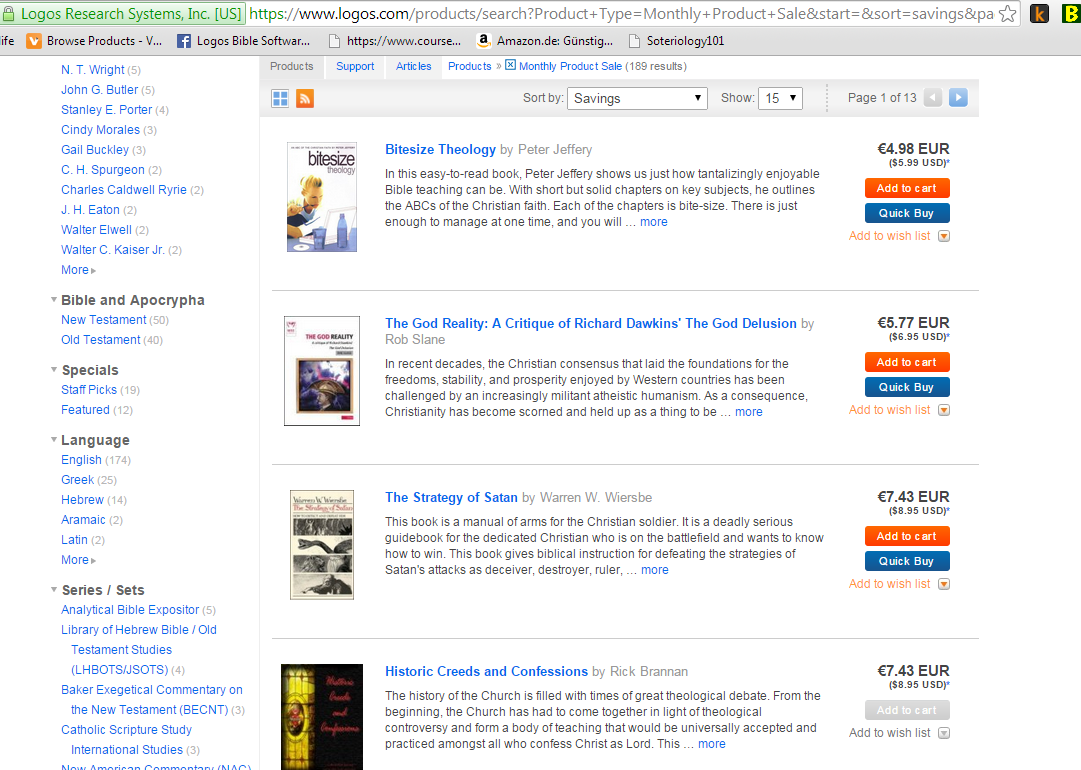The image size is (1081, 770).
Task: Go to next results page arrow
Action: [958, 98]
